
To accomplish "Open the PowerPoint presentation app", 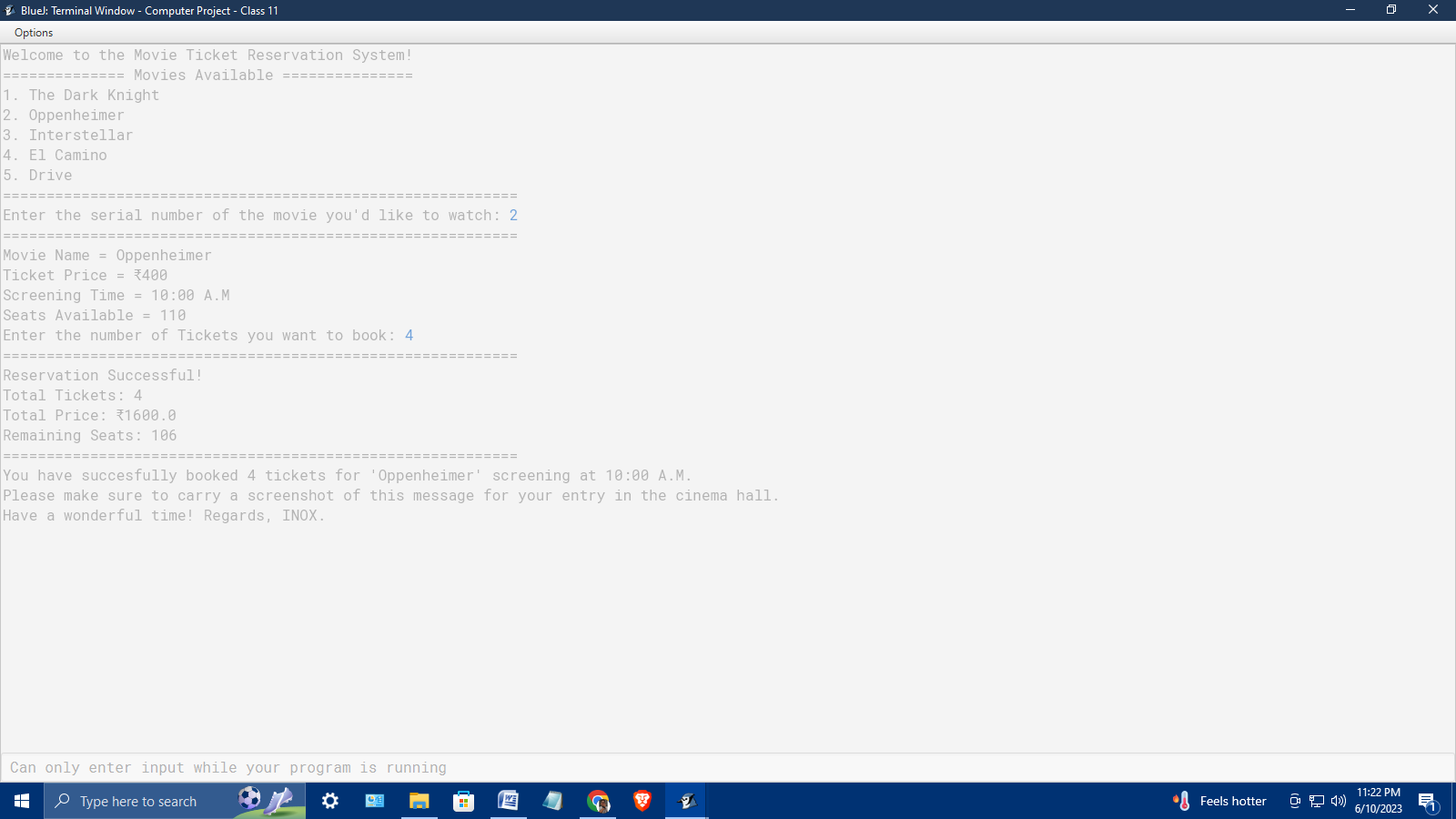I will coord(374,801).
